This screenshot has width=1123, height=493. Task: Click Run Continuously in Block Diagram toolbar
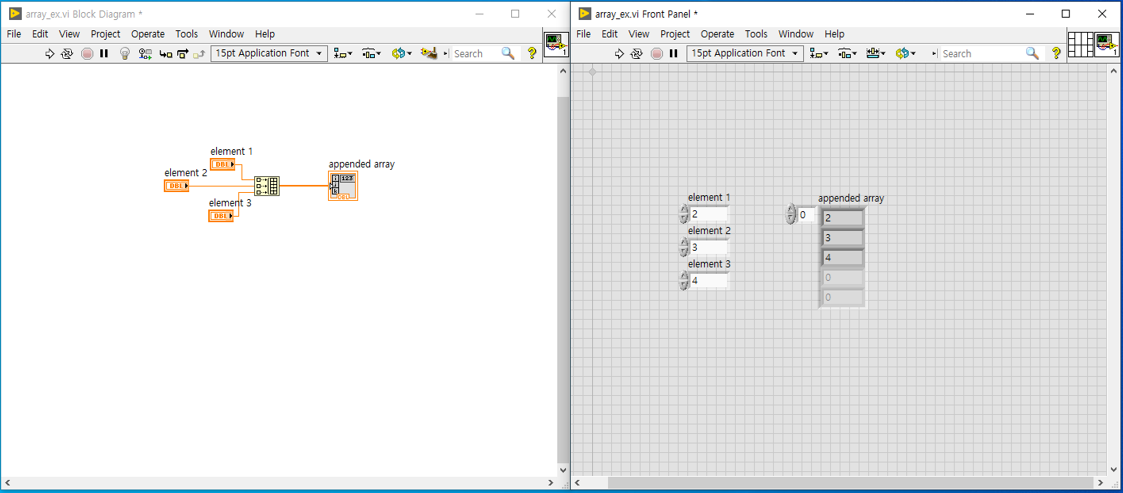coord(67,53)
